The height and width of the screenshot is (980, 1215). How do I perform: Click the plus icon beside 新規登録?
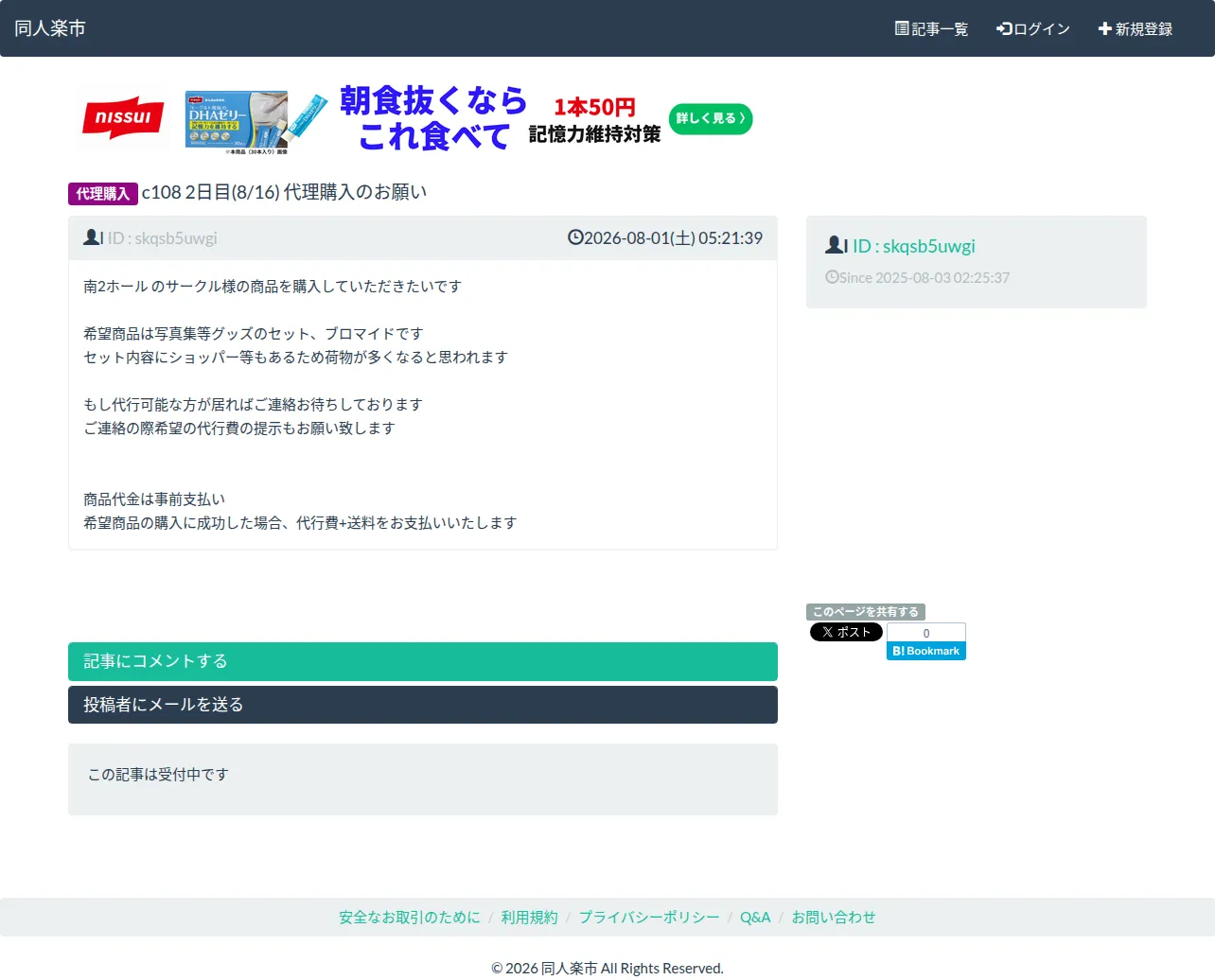point(1104,28)
